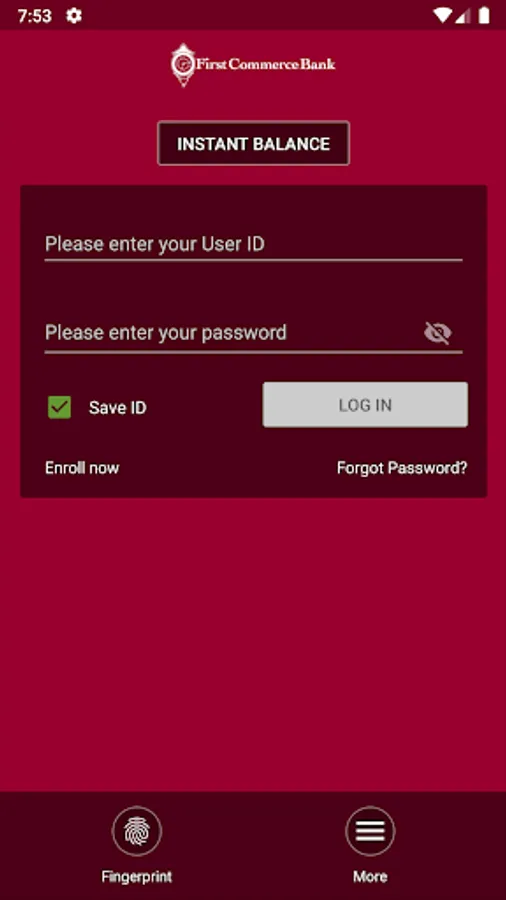Tap the battery status icon
Viewport: 506px width, 900px height.
point(484,15)
